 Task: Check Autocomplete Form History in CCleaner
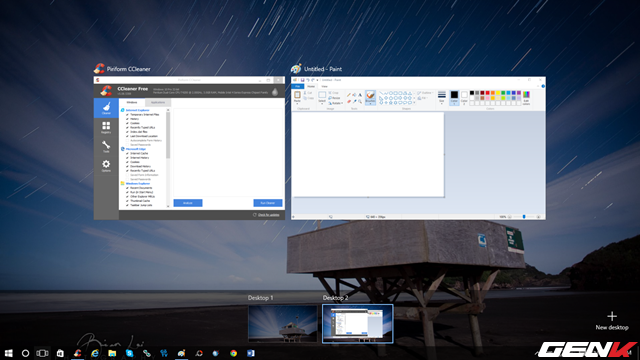point(127,140)
